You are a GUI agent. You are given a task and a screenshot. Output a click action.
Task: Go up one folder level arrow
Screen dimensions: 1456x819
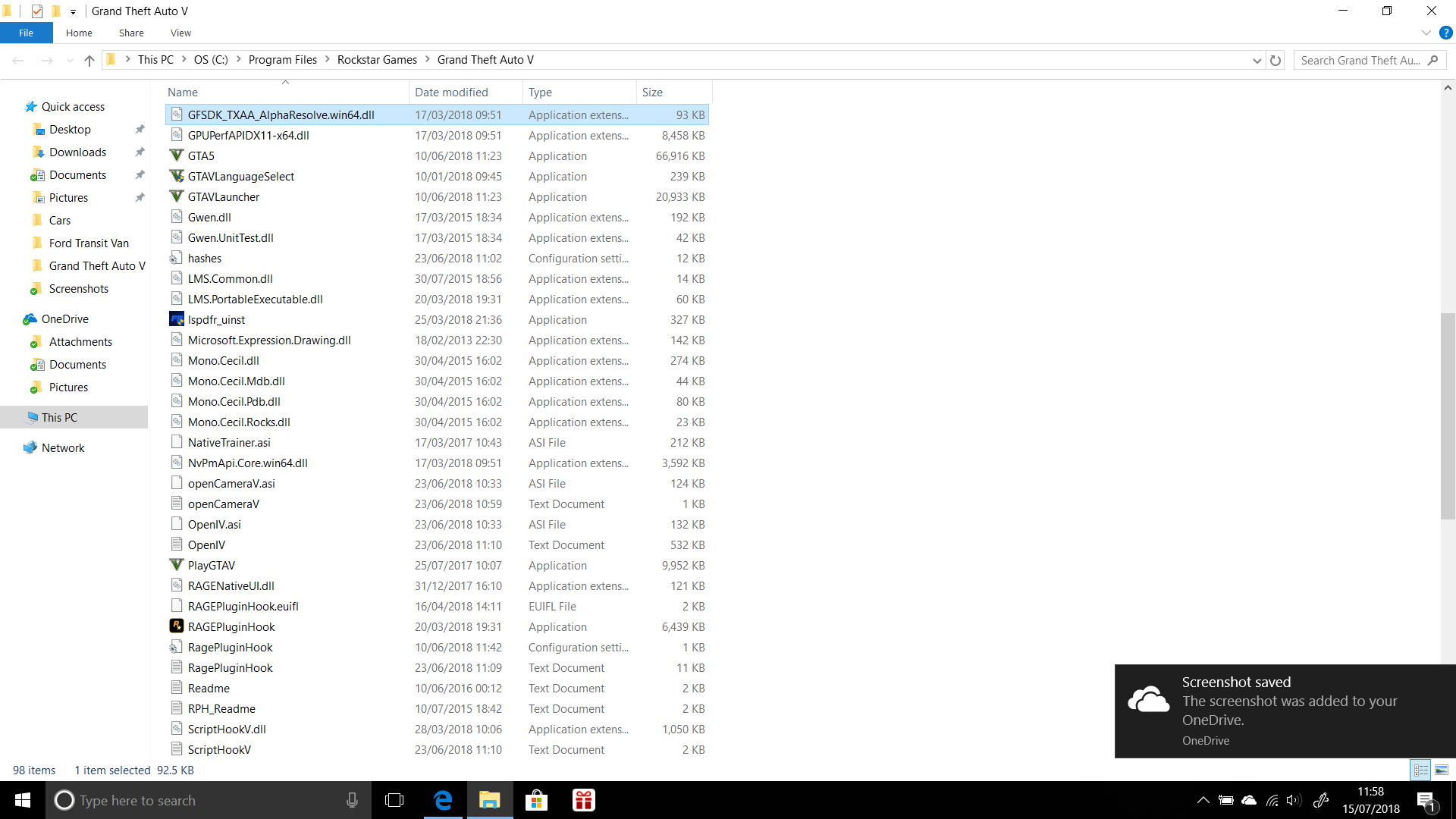89,60
